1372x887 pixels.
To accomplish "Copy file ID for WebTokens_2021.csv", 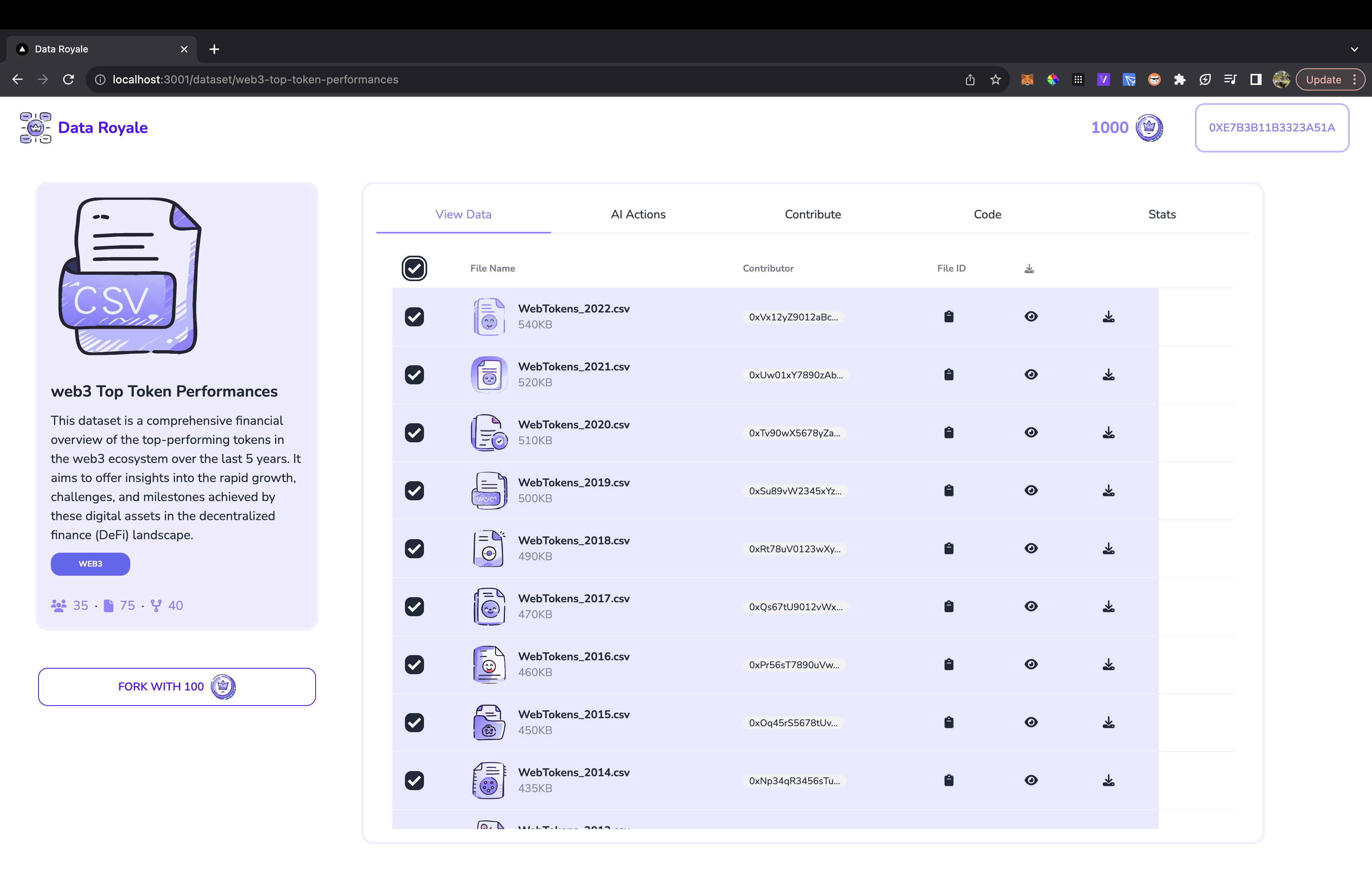I will click(948, 375).
